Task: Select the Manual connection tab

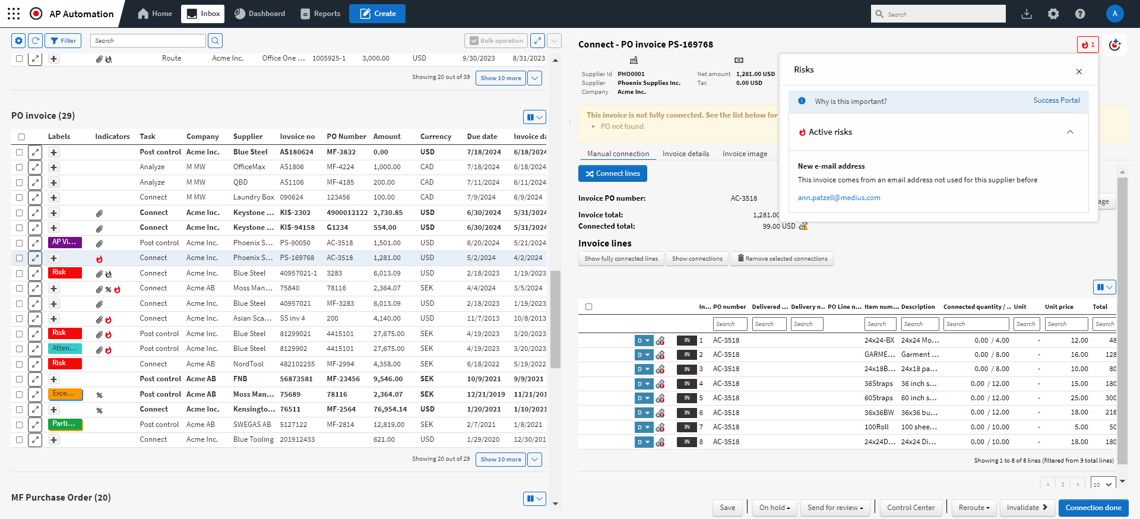Action: click(618, 154)
